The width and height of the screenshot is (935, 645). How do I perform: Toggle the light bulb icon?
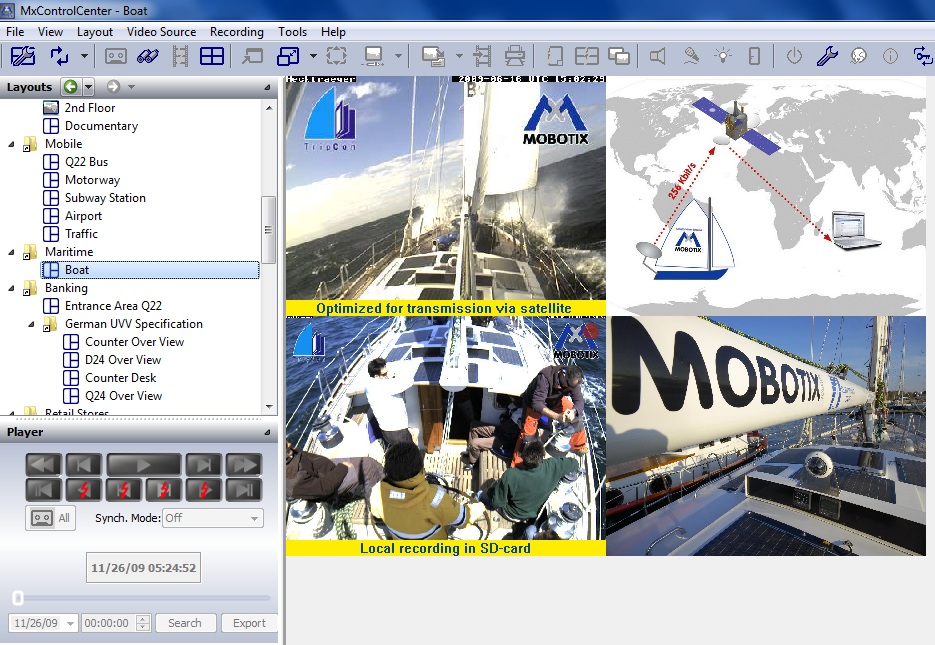tap(723, 56)
